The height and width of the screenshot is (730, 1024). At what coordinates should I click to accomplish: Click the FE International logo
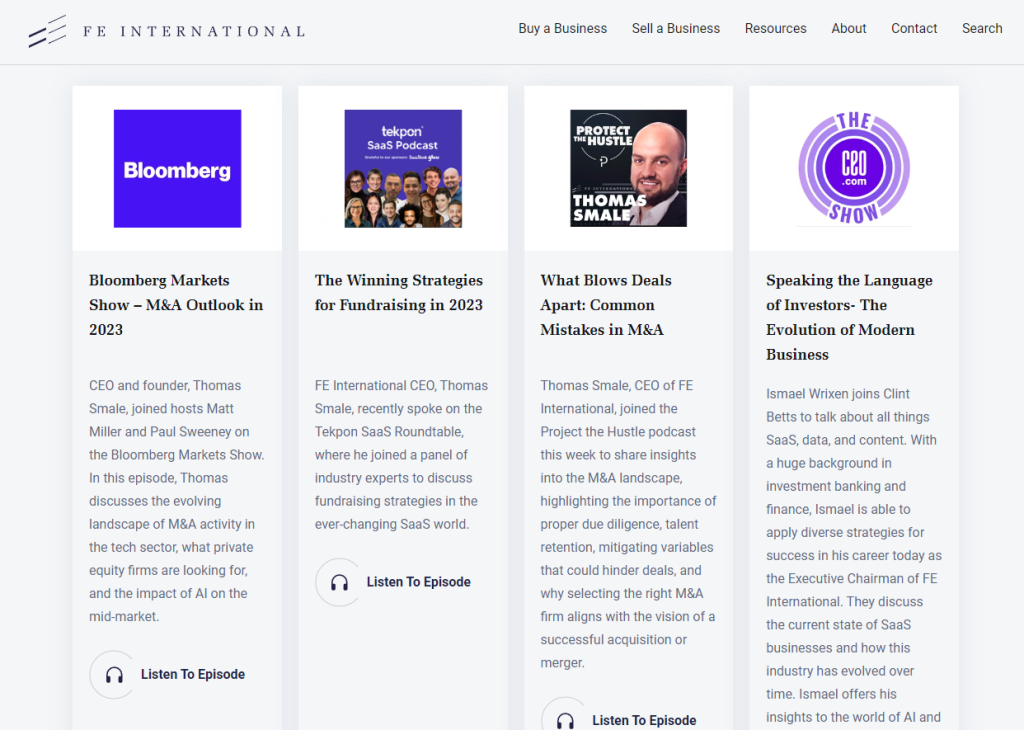(x=167, y=31)
